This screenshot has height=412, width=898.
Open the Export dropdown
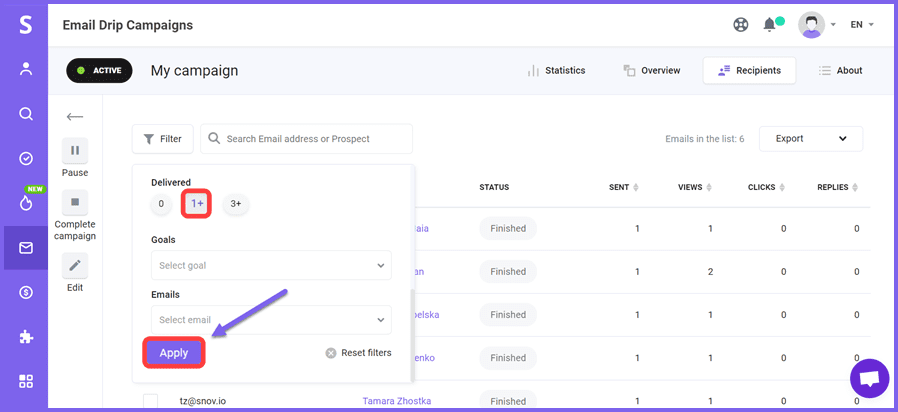[x=810, y=139]
